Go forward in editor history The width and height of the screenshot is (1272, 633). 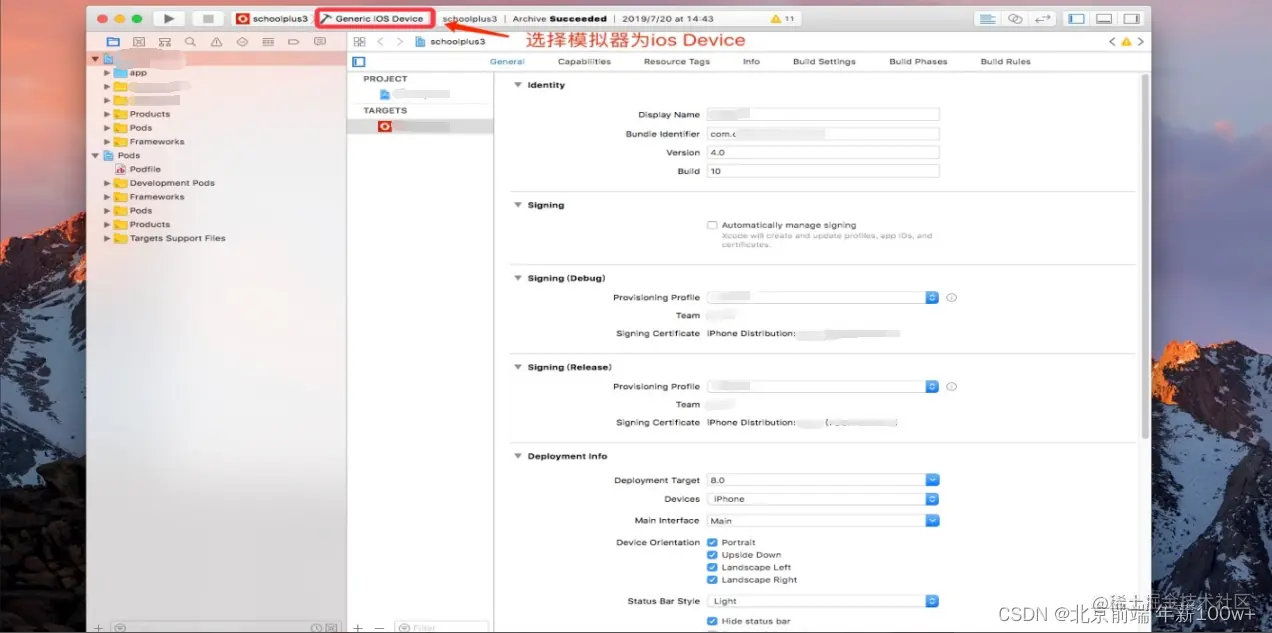tap(400, 42)
